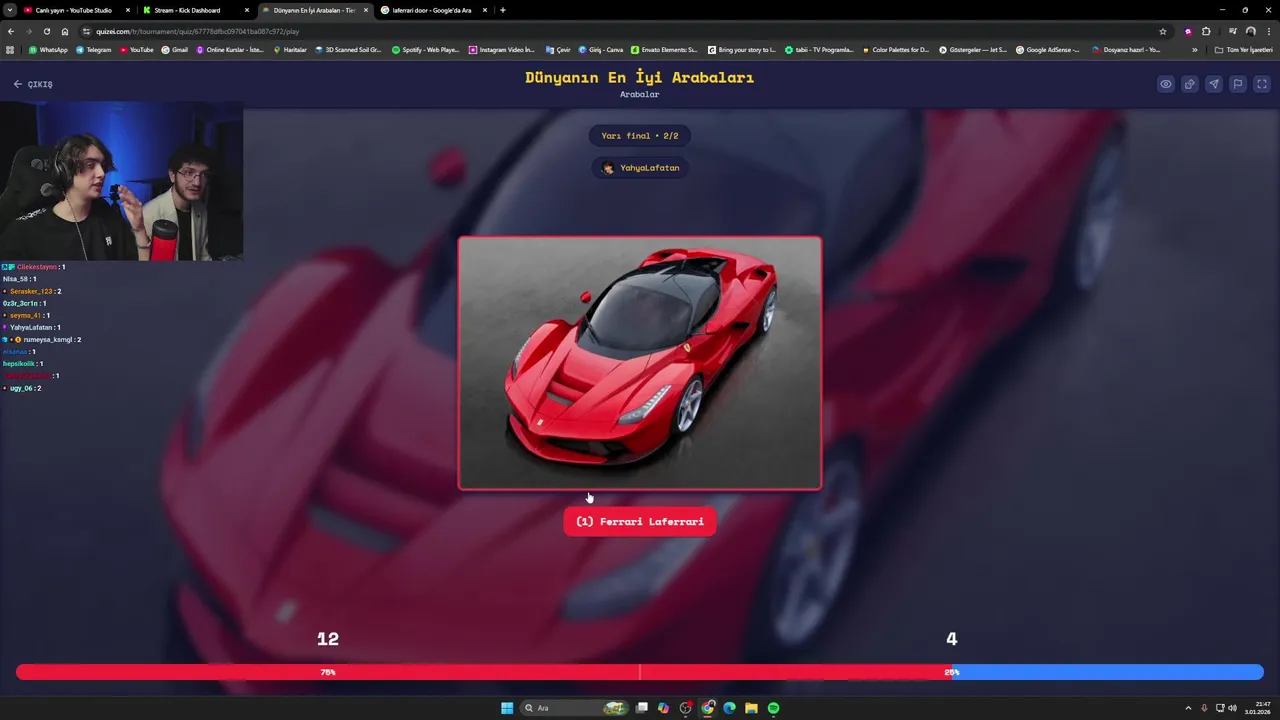Click the webcam overlay video
The image size is (1280, 720).
[x=121, y=180]
